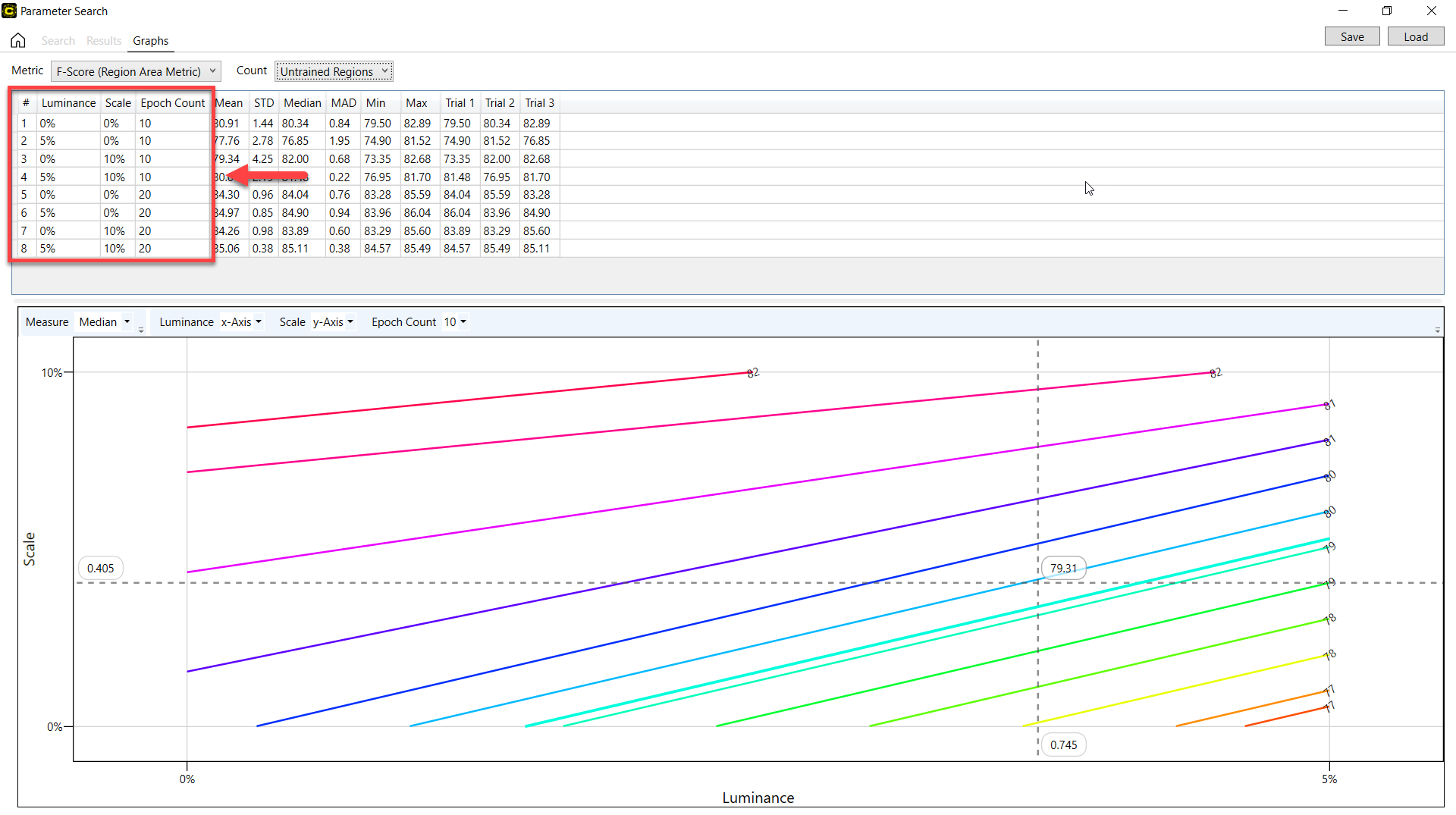The image size is (1456, 815).
Task: Open the Scale y-Axis dropdown
Action: point(333,322)
